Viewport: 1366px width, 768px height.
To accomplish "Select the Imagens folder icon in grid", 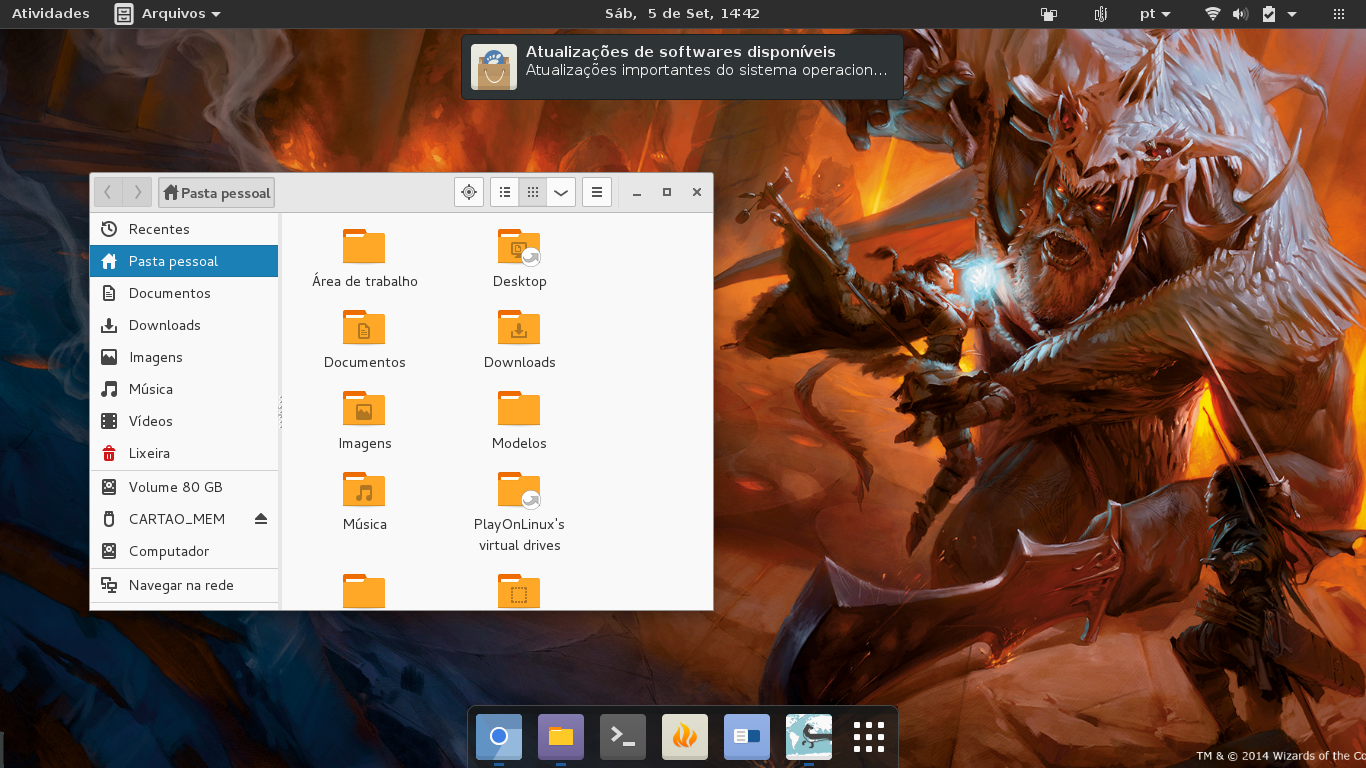I will pyautogui.click(x=364, y=408).
